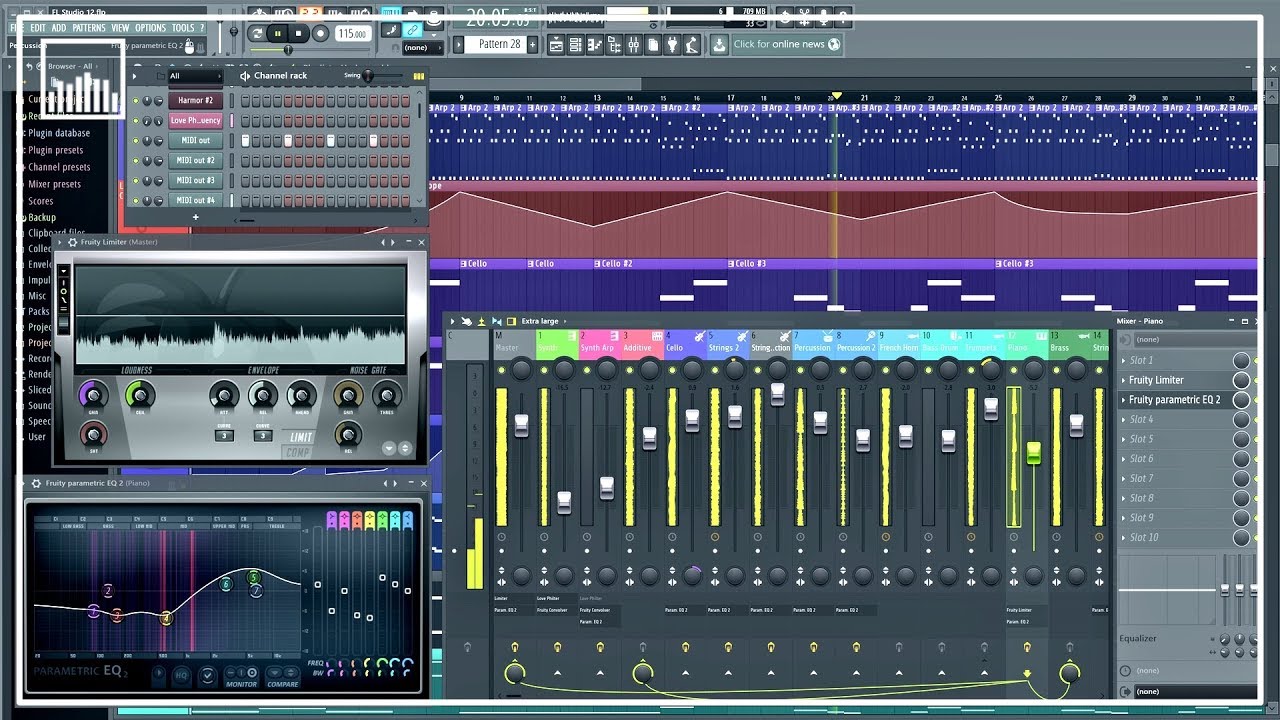Toggle MIDI out #2 channel mute light
The height and width of the screenshot is (720, 1280).
point(135,160)
